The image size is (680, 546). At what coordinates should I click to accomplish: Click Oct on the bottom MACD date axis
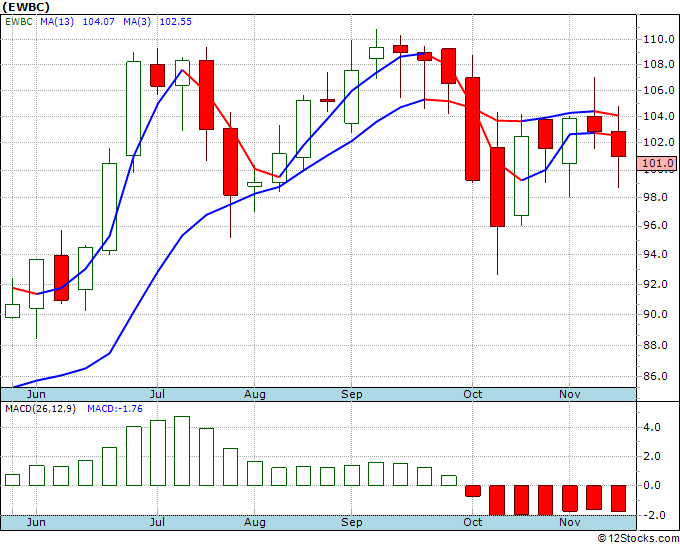(x=472, y=522)
